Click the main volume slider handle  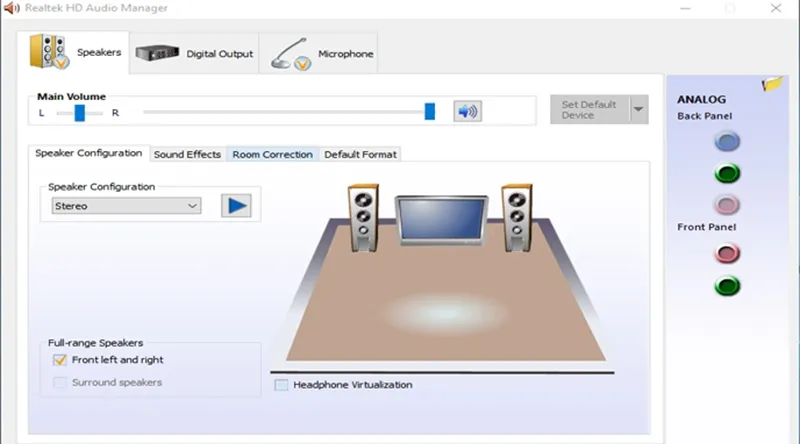click(430, 111)
